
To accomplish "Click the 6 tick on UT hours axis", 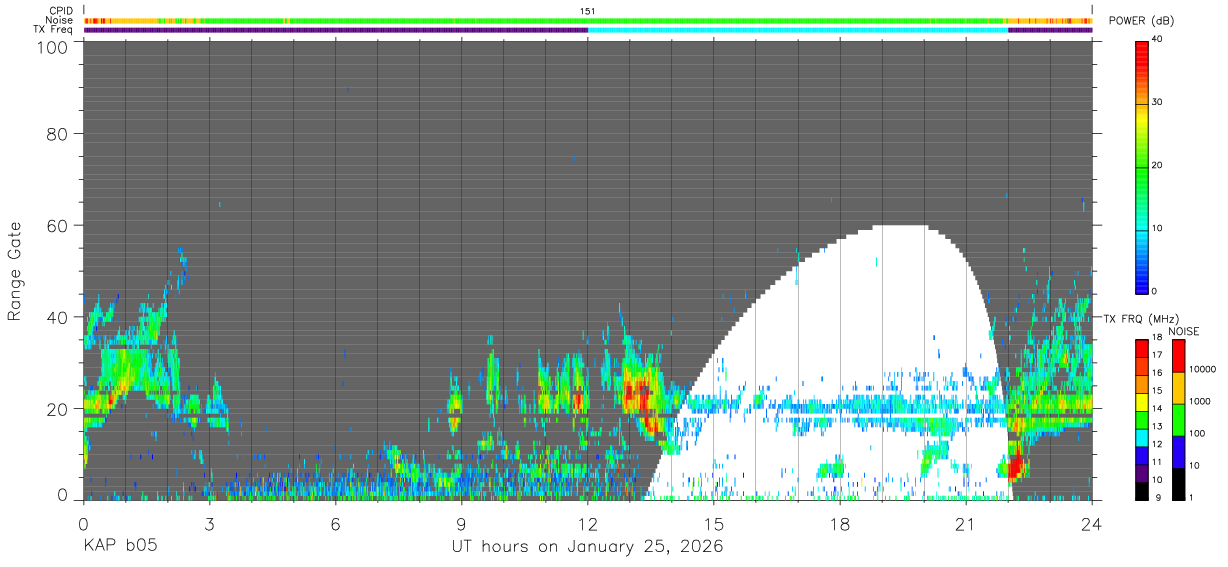I will 336,523.
